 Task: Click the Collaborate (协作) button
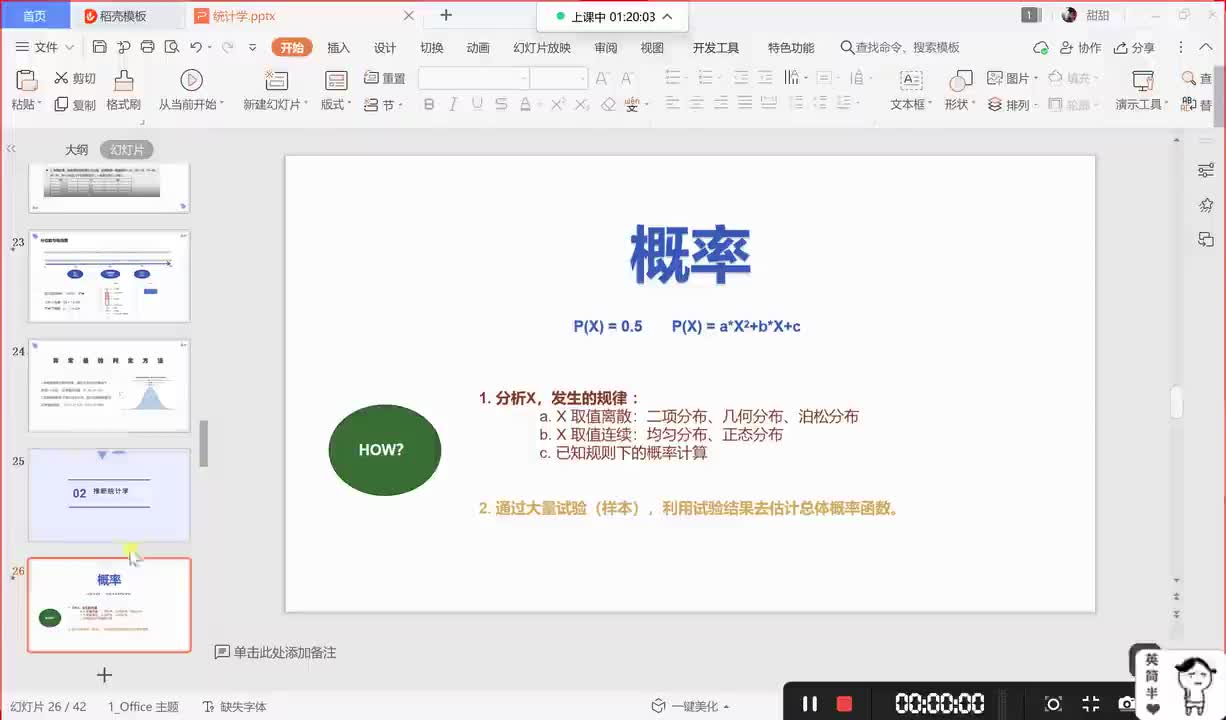tap(1080, 48)
